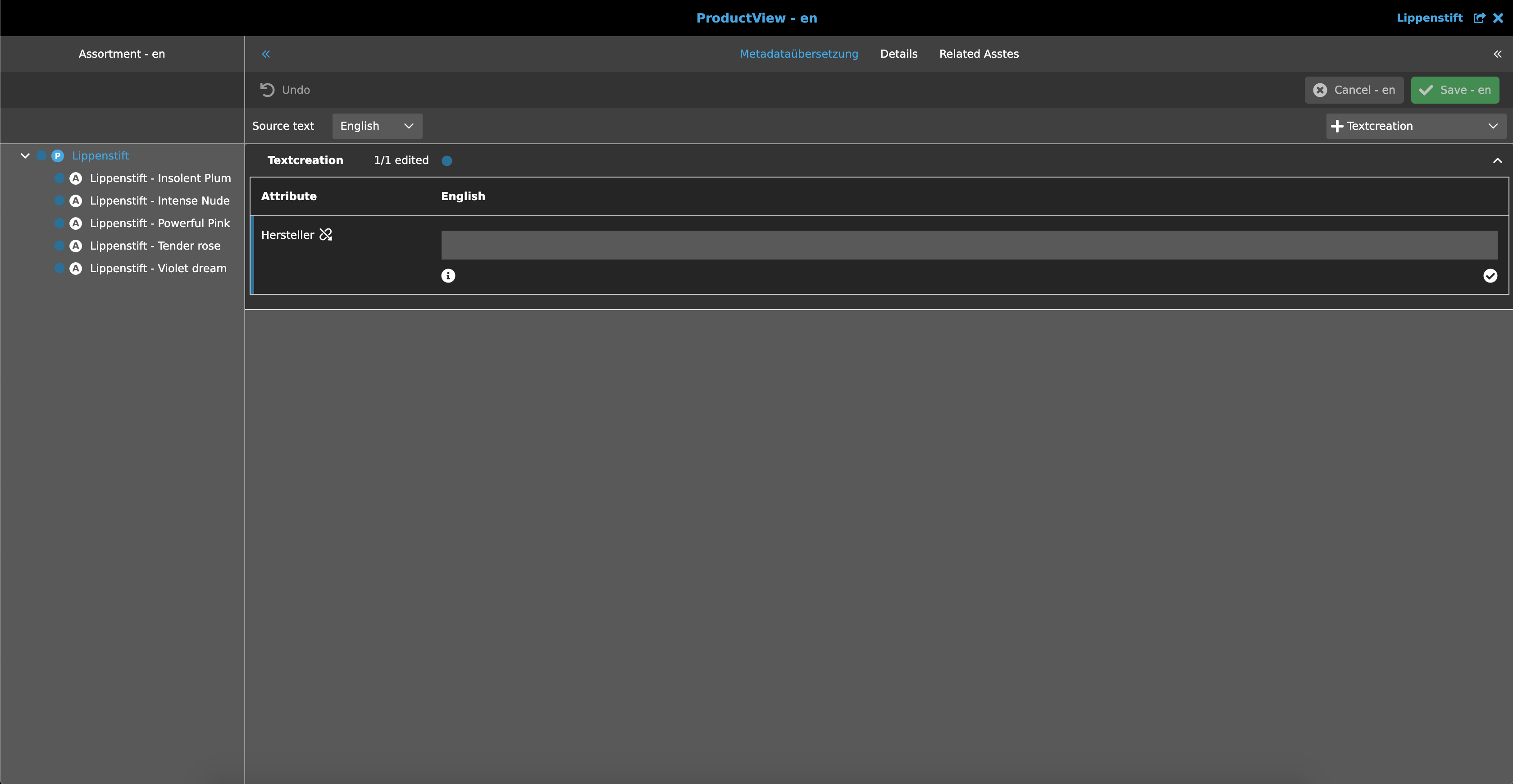Click the plus icon on the Textcreation button
This screenshot has width=1513, height=784.
(1337, 126)
